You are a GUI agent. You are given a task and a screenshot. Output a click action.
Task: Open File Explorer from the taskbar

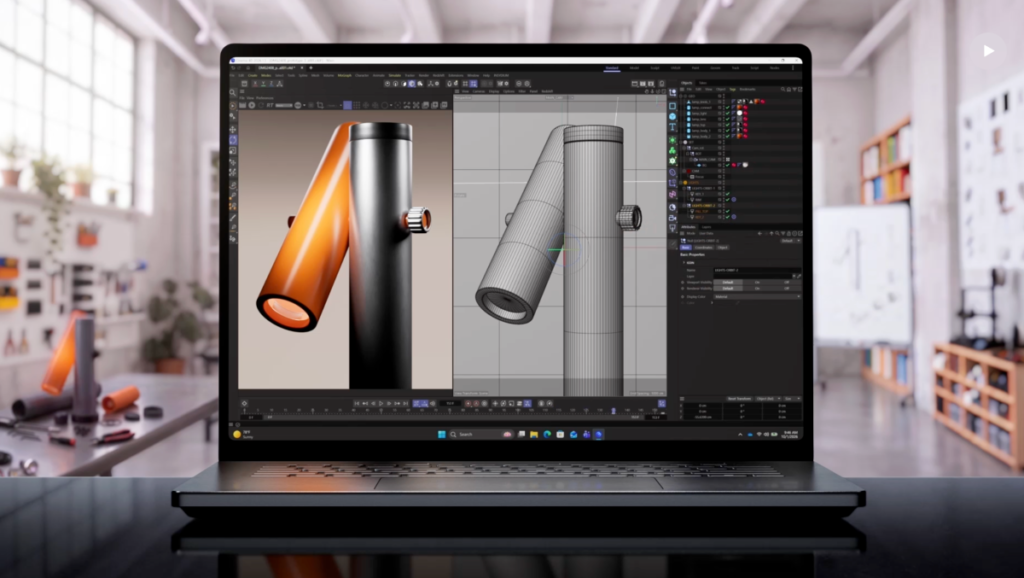tap(534, 434)
